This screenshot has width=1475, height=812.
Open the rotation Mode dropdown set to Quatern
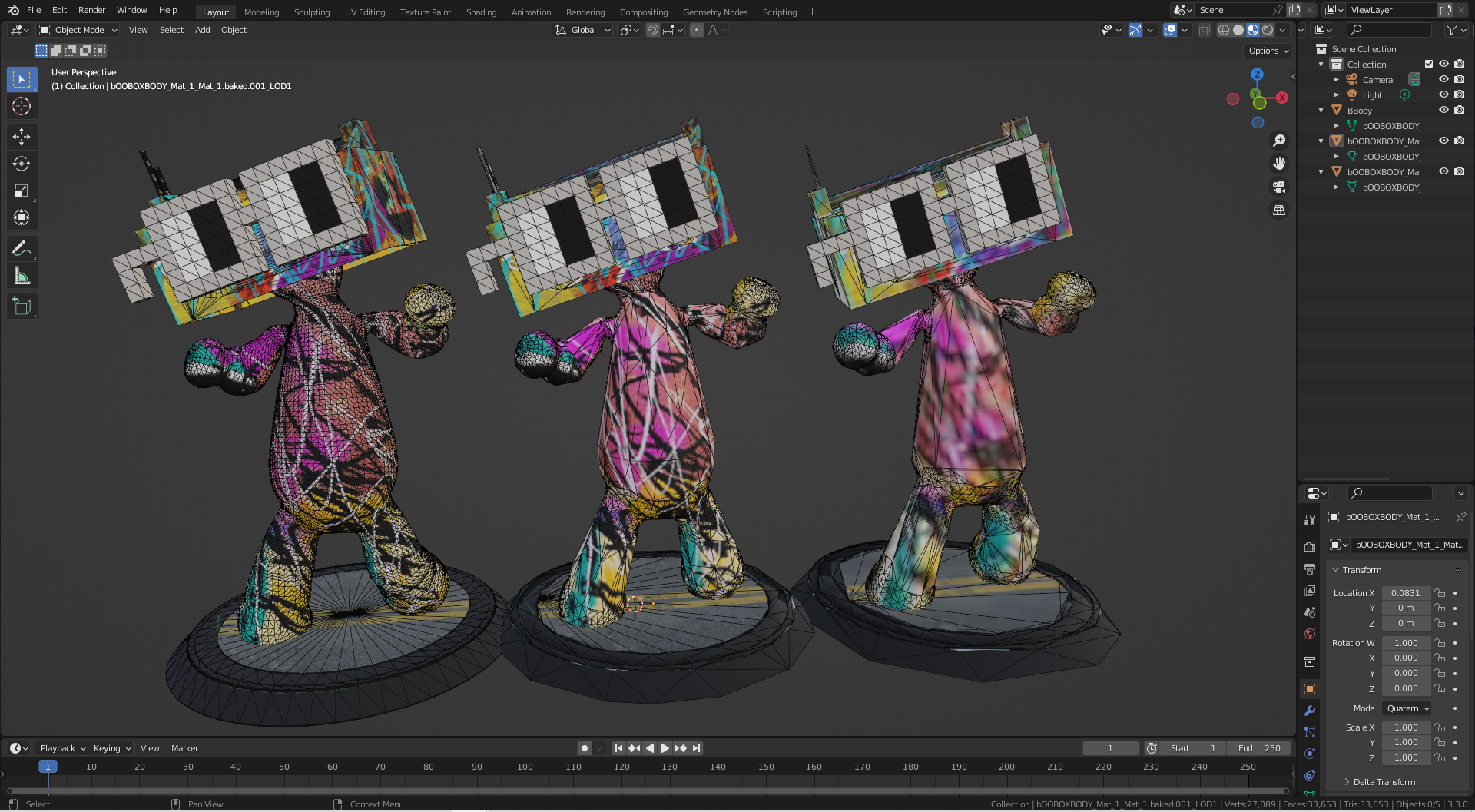[x=1406, y=708]
